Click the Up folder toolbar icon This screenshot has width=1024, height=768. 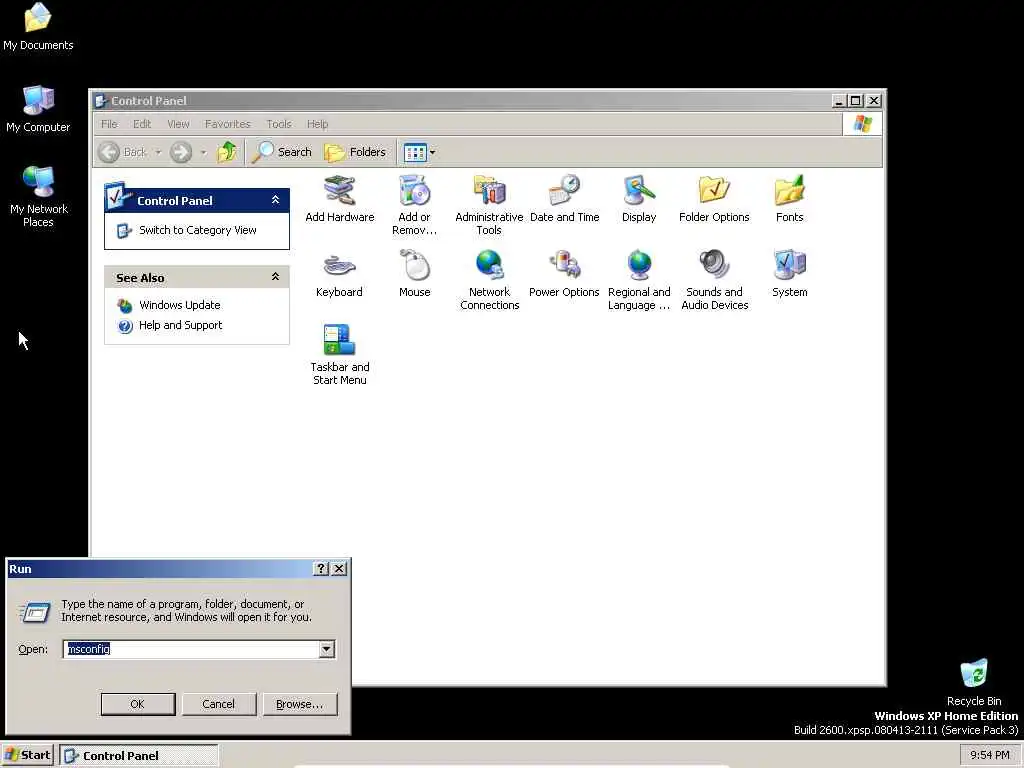pyautogui.click(x=227, y=152)
